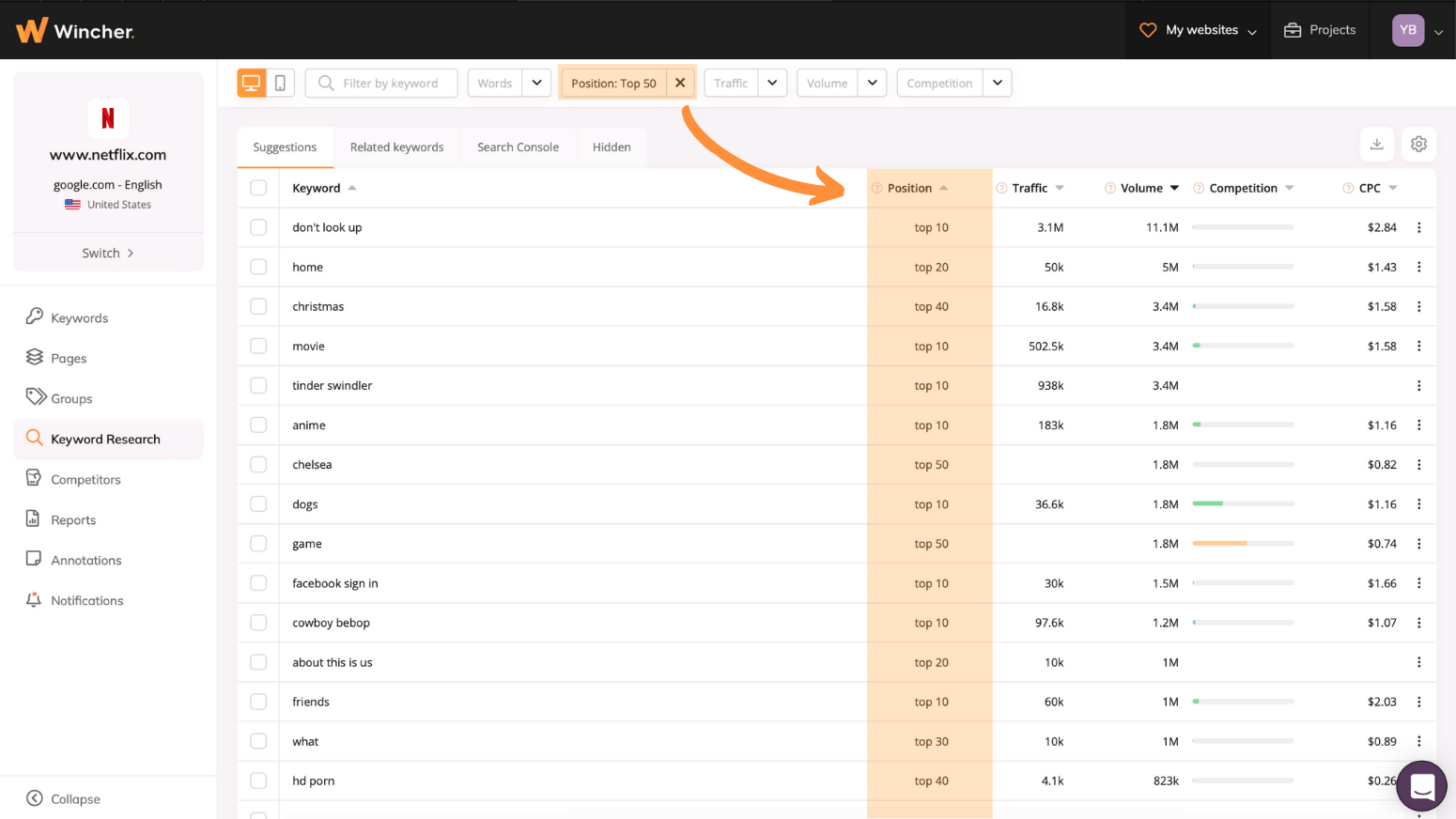The width and height of the screenshot is (1456, 819).
Task: Open the Search Console tab
Action: (518, 147)
